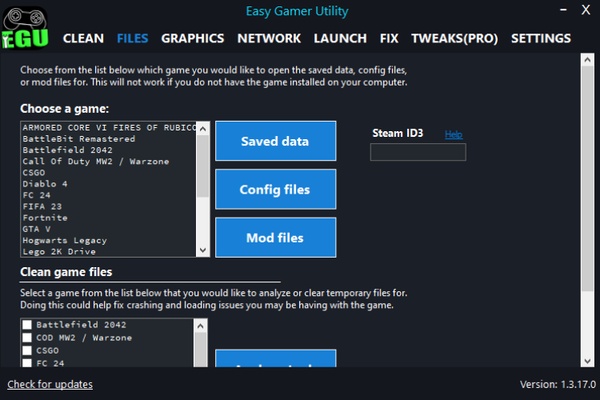The width and height of the screenshot is (600, 400).
Task: Open the CLEAN tab
Action: click(83, 38)
